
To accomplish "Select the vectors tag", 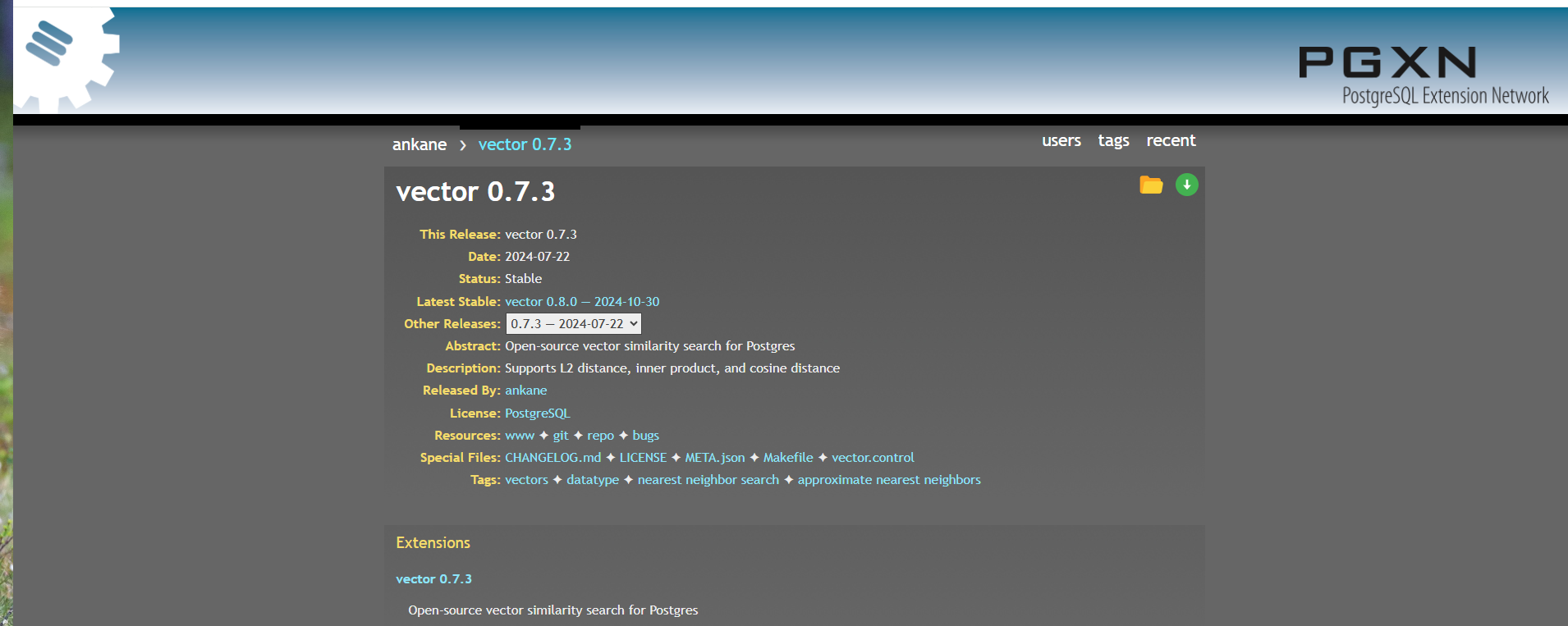I will click(526, 480).
